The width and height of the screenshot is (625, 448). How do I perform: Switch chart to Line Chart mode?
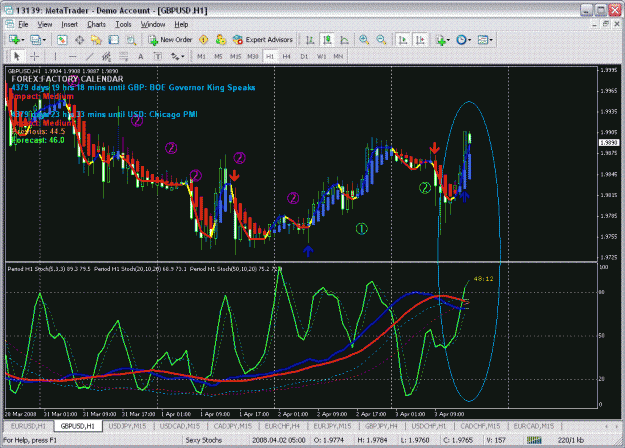click(344, 40)
